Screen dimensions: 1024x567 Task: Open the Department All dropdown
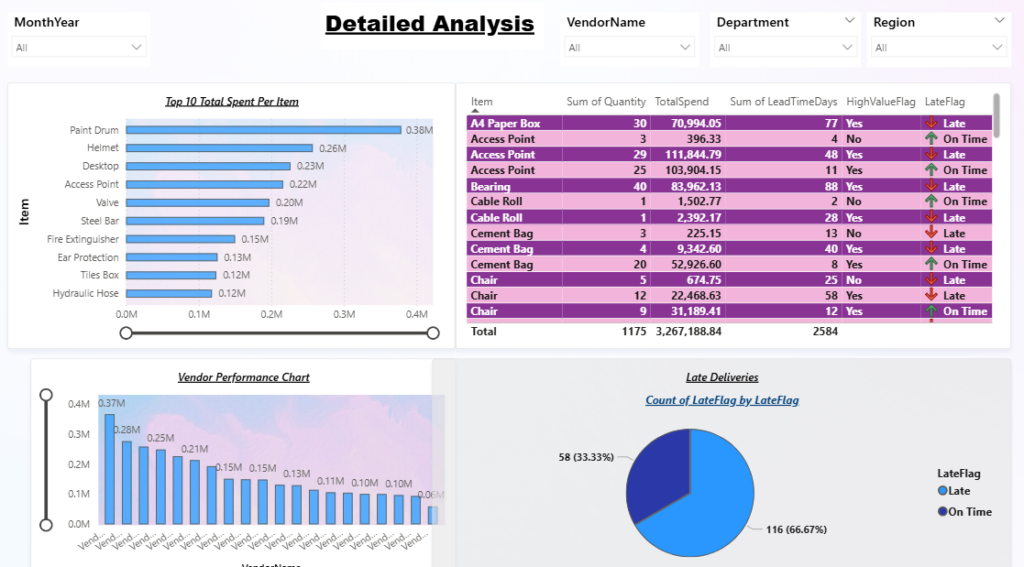785,47
